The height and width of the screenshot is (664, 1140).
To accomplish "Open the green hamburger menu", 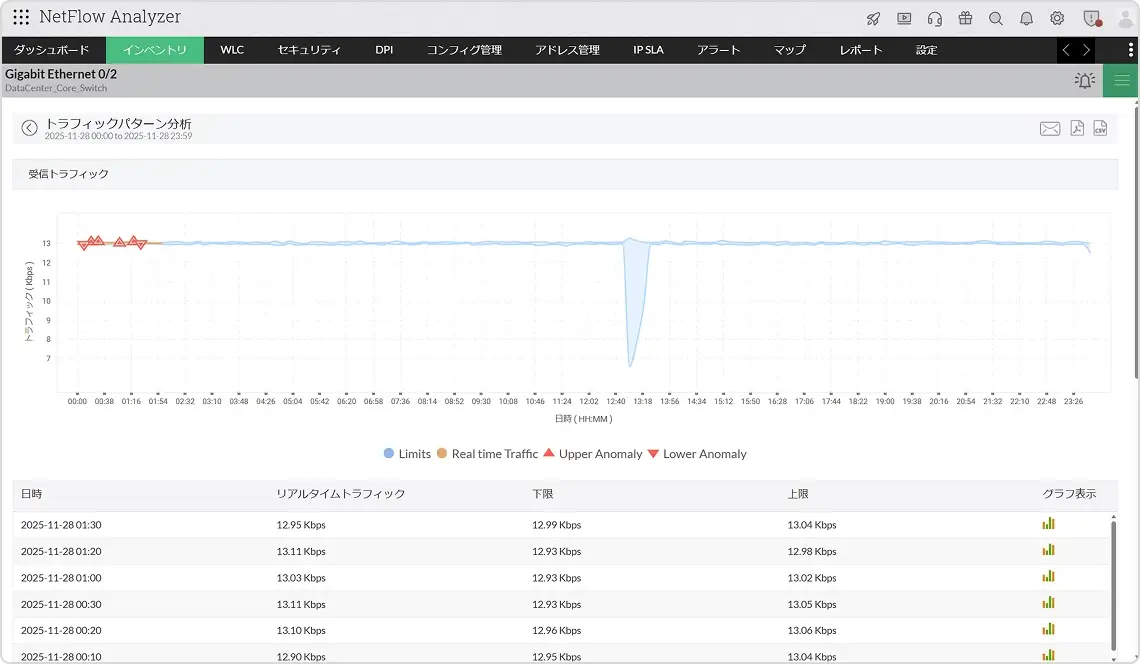I will tap(1122, 80).
